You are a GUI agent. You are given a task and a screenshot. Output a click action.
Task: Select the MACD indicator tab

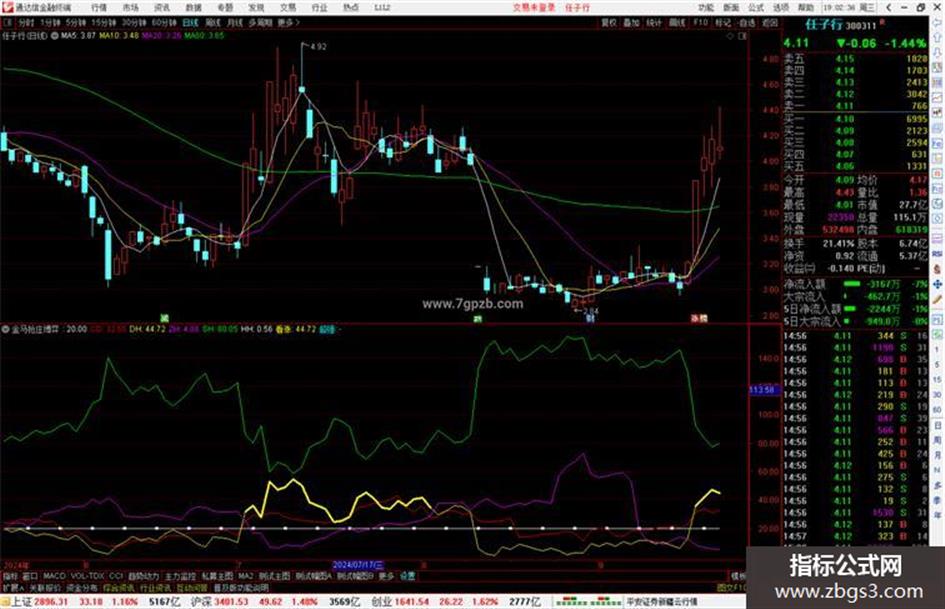click(54, 576)
